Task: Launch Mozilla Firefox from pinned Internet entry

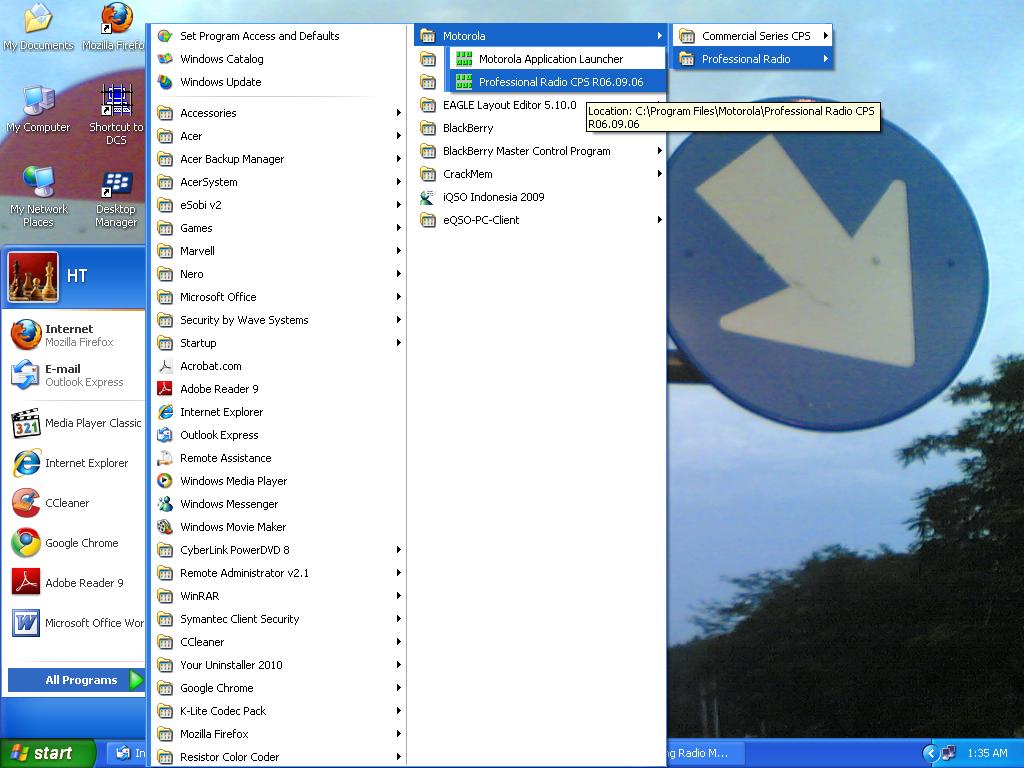Action: click(x=73, y=335)
